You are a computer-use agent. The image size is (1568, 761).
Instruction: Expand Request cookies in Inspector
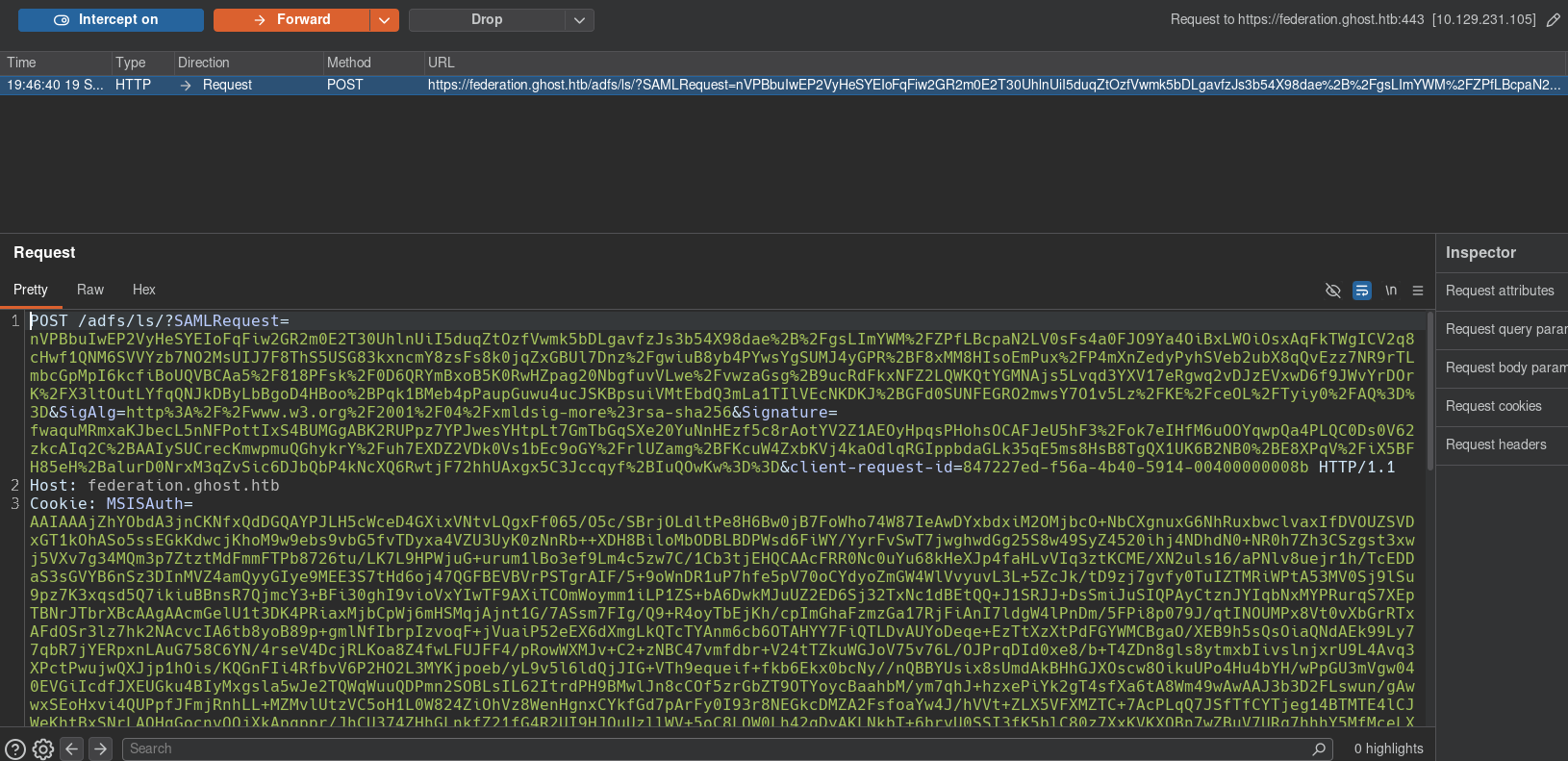pos(1502,406)
